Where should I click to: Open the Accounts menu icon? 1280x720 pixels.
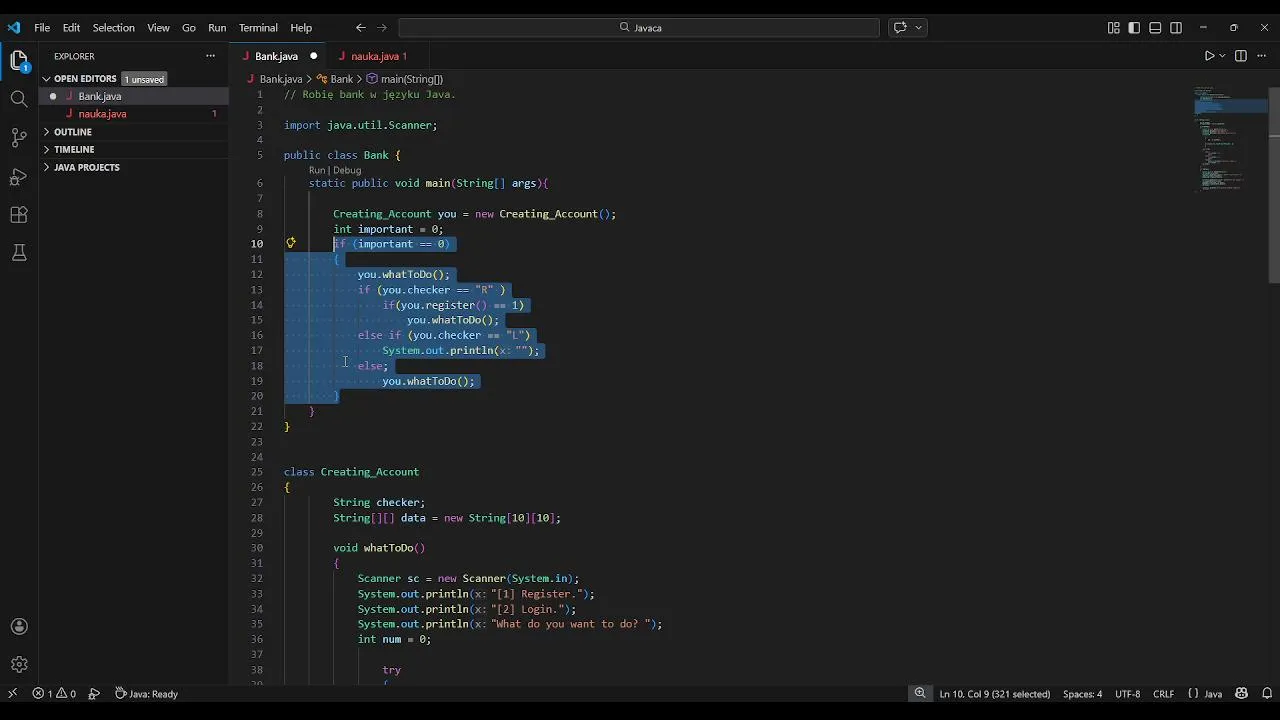pyautogui.click(x=19, y=627)
